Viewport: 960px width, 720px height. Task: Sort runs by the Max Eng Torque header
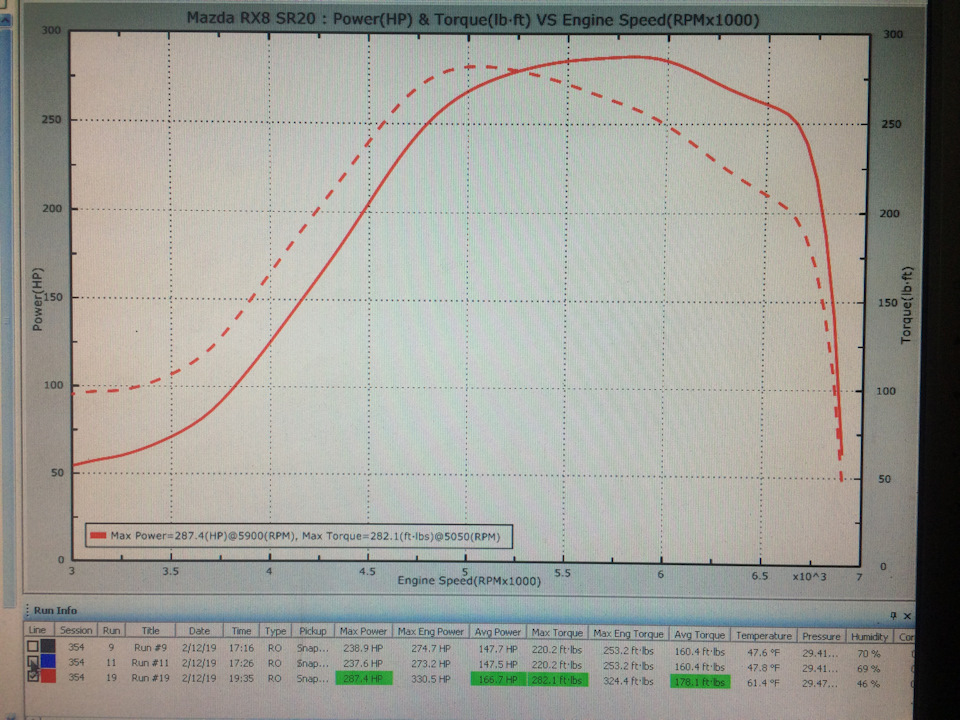click(x=628, y=634)
